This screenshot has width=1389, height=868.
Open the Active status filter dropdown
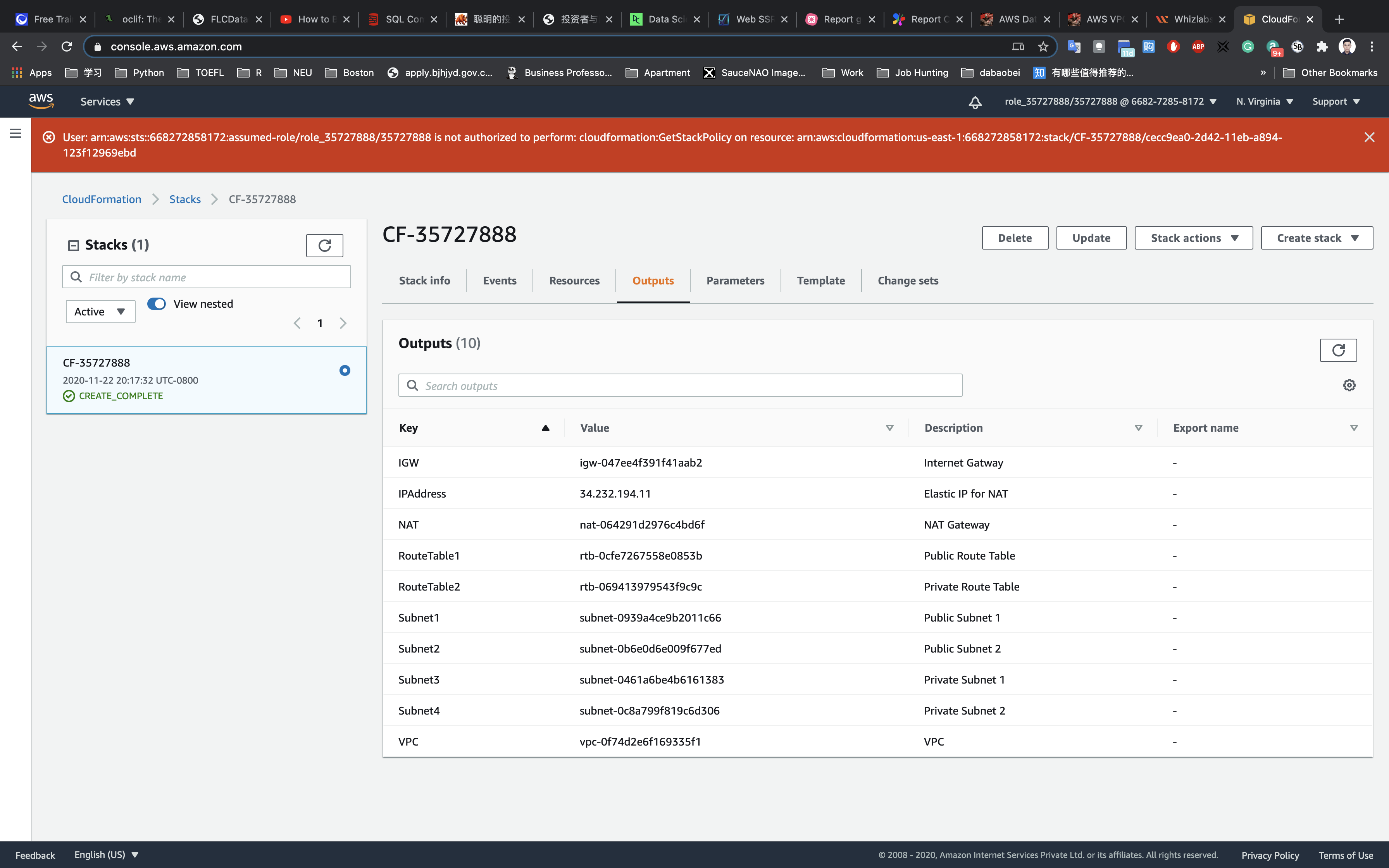tap(100, 312)
